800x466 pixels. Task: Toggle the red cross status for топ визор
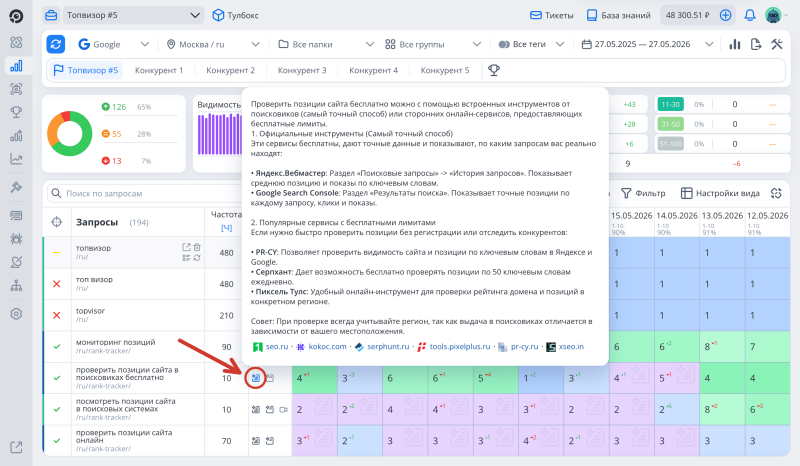click(57, 284)
